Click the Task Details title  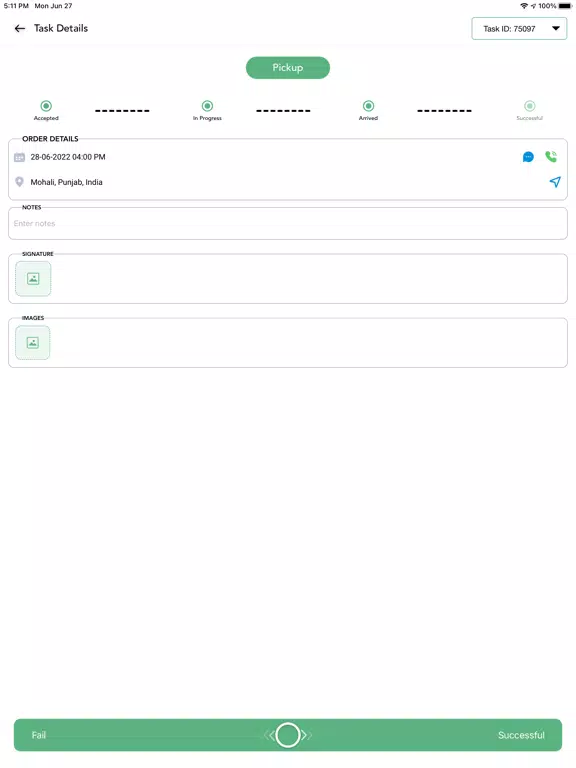pos(61,28)
